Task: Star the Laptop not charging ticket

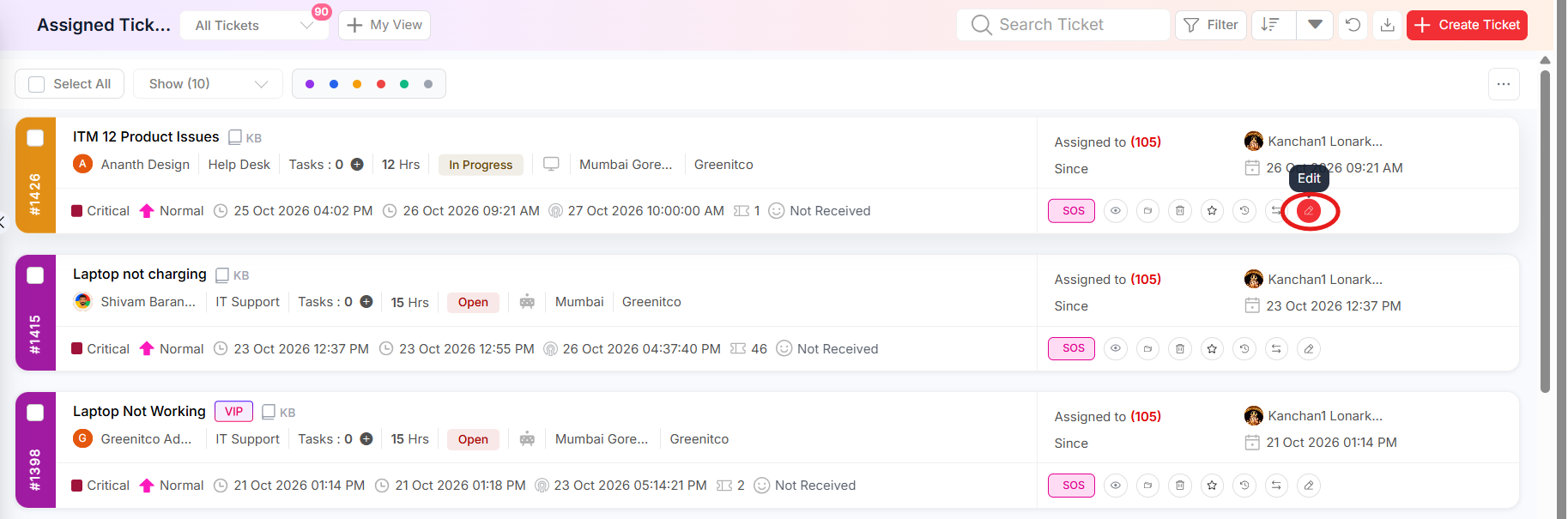Action: (x=1212, y=348)
